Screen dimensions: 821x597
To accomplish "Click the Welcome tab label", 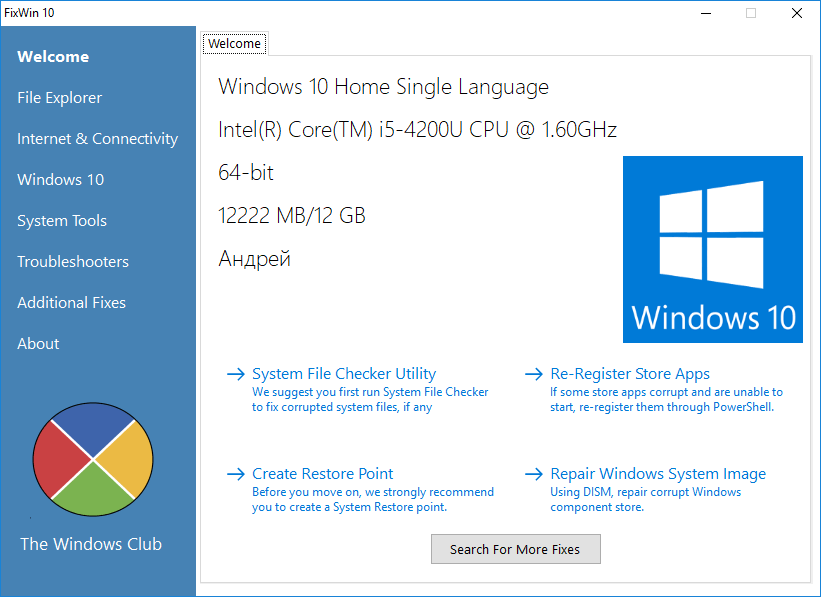I will [234, 44].
